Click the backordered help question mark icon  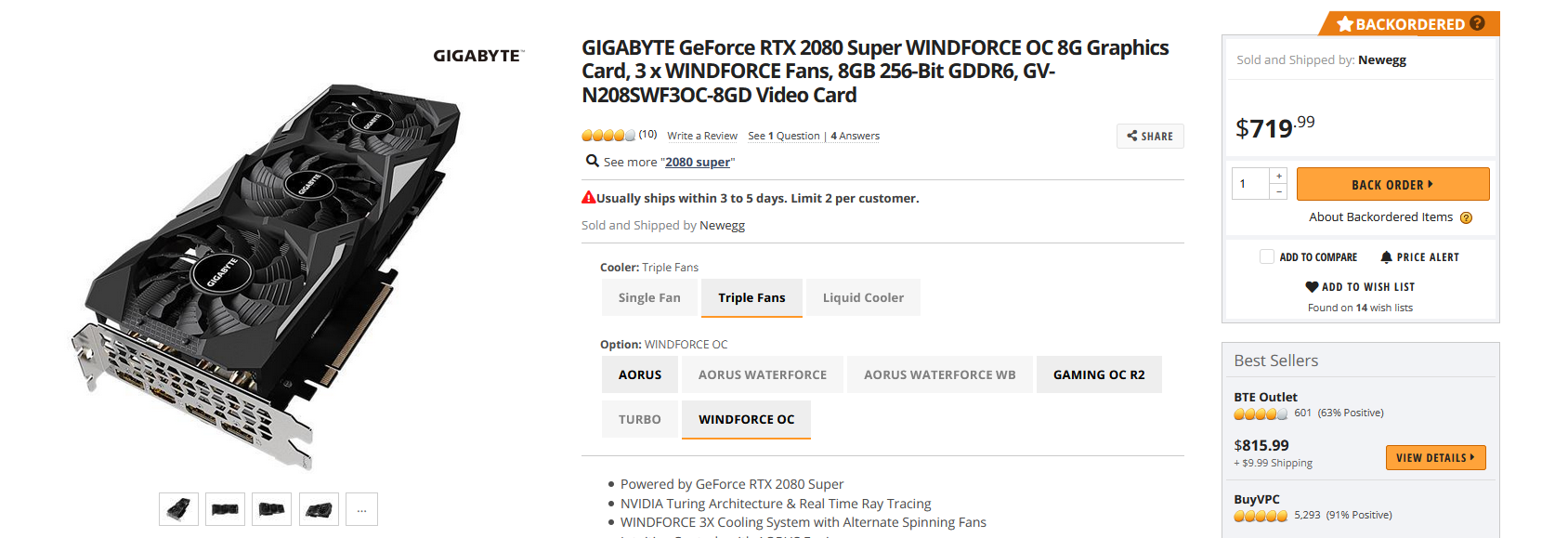pyautogui.click(x=1477, y=23)
